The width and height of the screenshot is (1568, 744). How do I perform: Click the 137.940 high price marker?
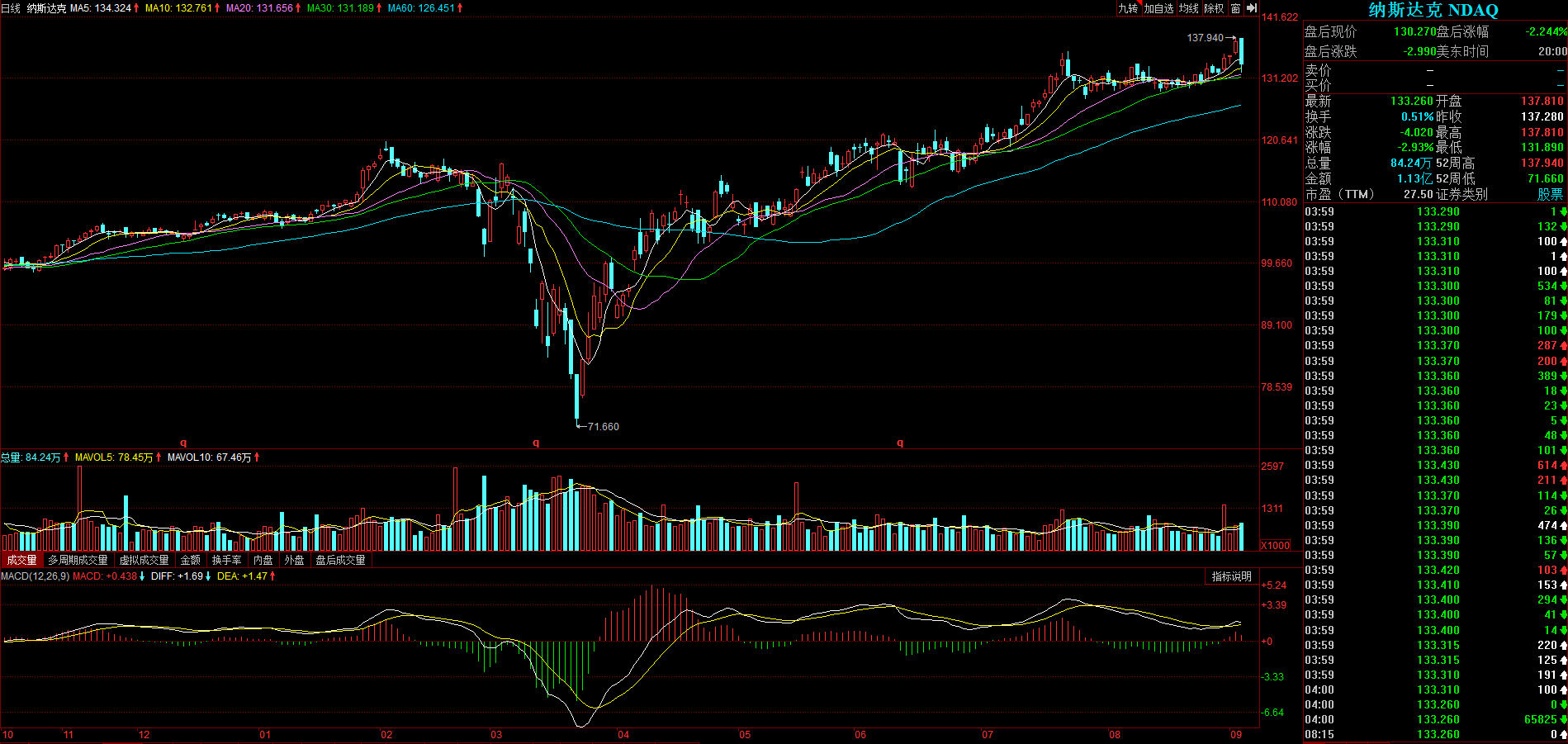coord(1205,38)
